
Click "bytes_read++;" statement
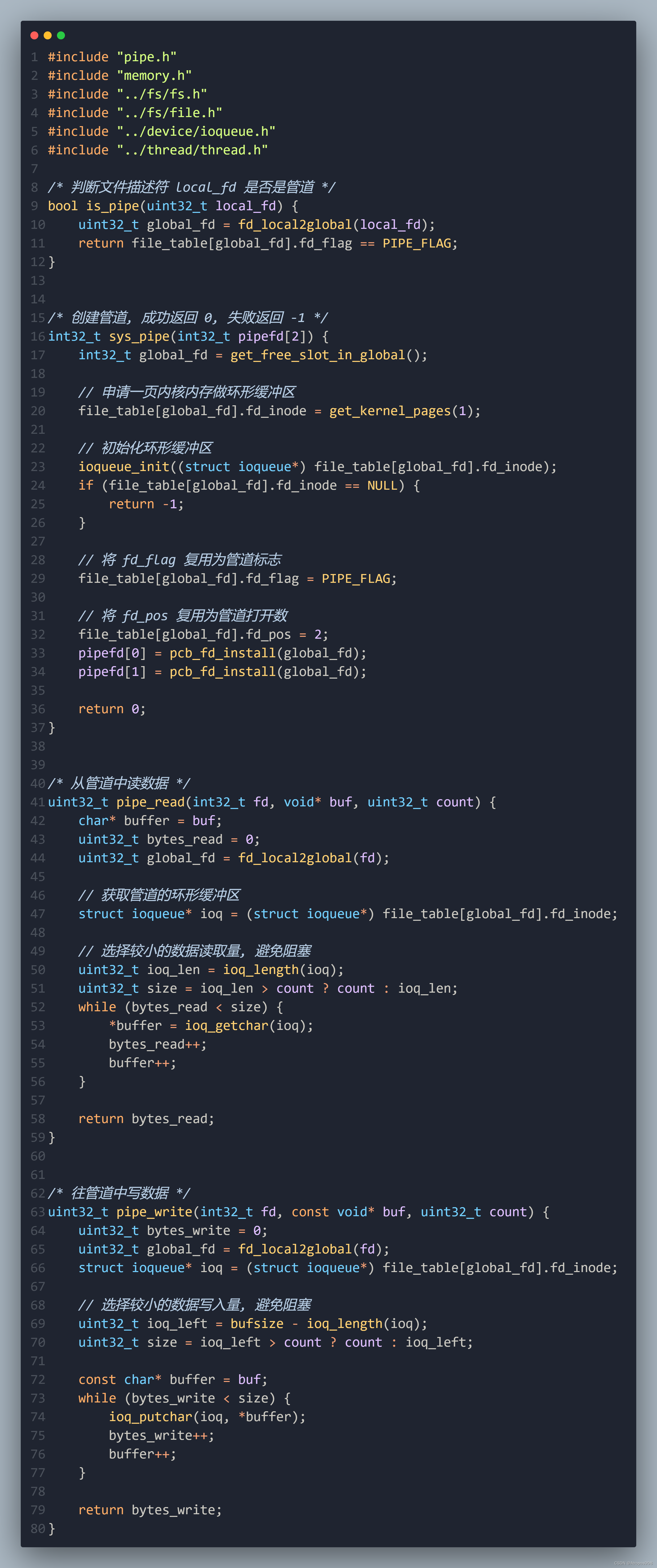(x=158, y=1044)
